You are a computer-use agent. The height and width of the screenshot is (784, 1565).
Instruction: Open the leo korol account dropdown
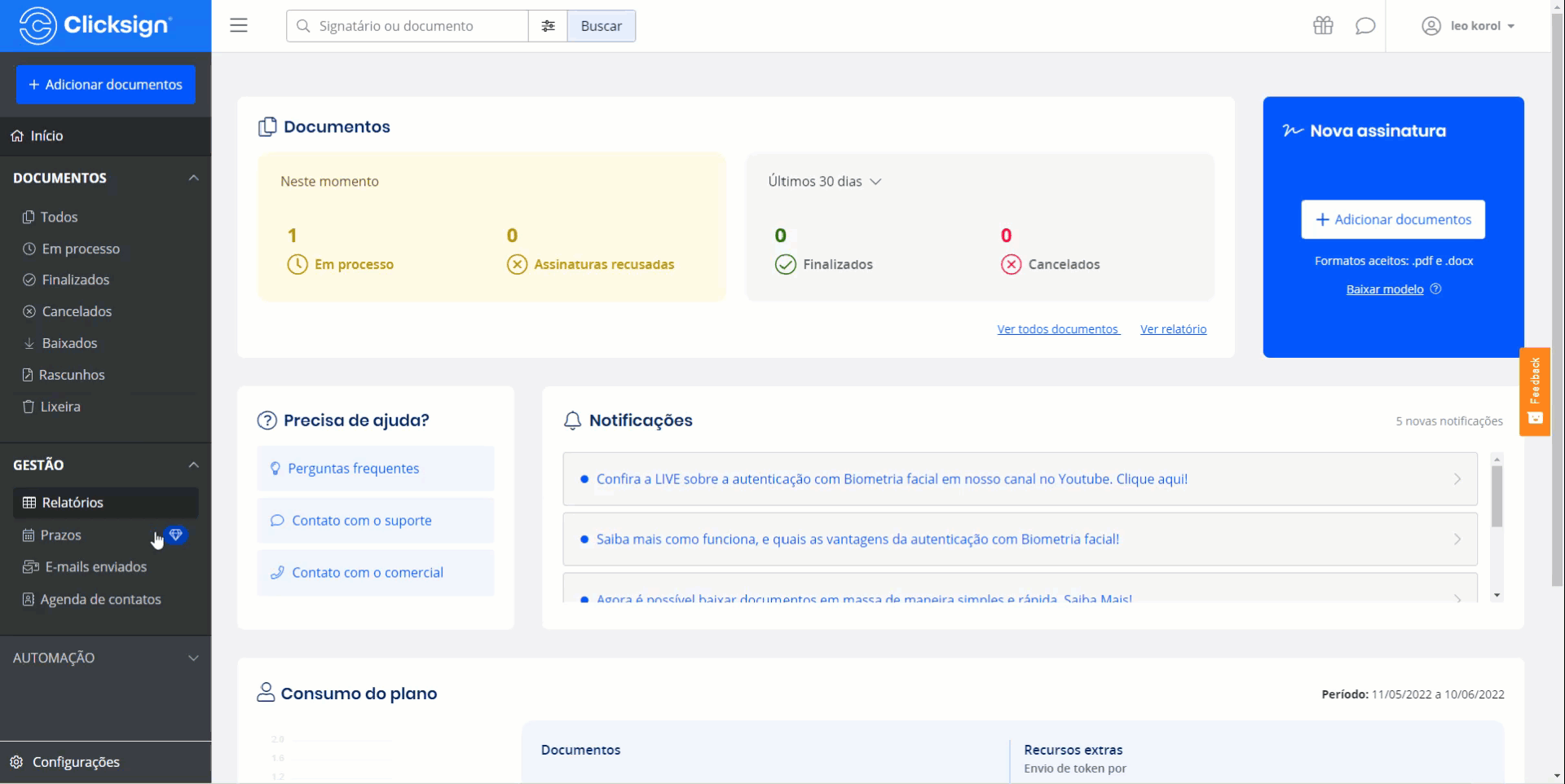pos(1469,26)
